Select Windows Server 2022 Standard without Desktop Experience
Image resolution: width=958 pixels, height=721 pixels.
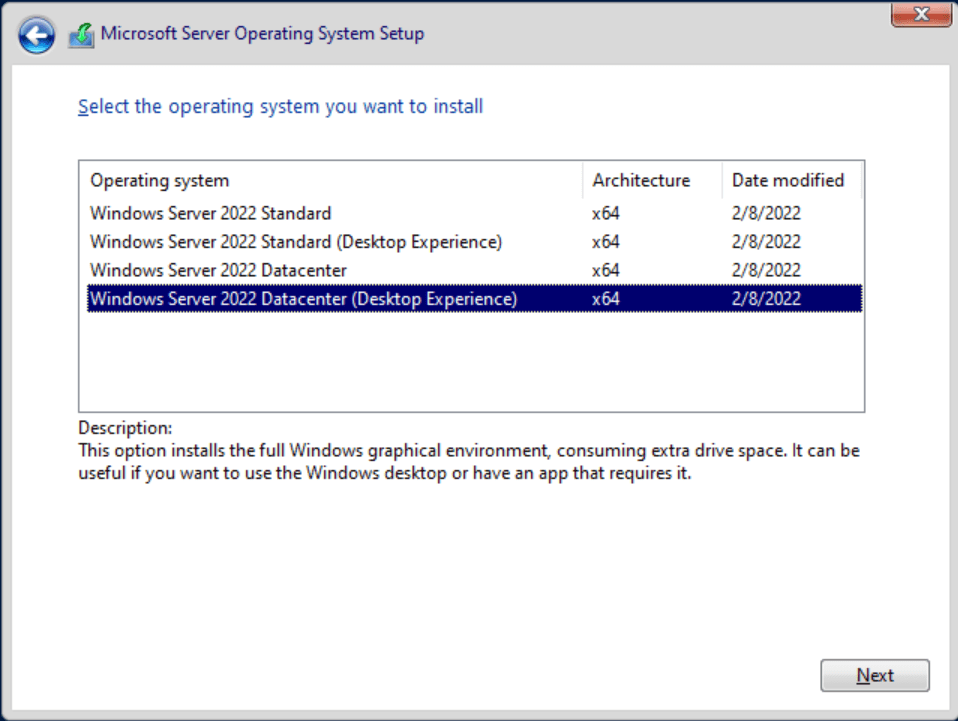tap(474, 213)
